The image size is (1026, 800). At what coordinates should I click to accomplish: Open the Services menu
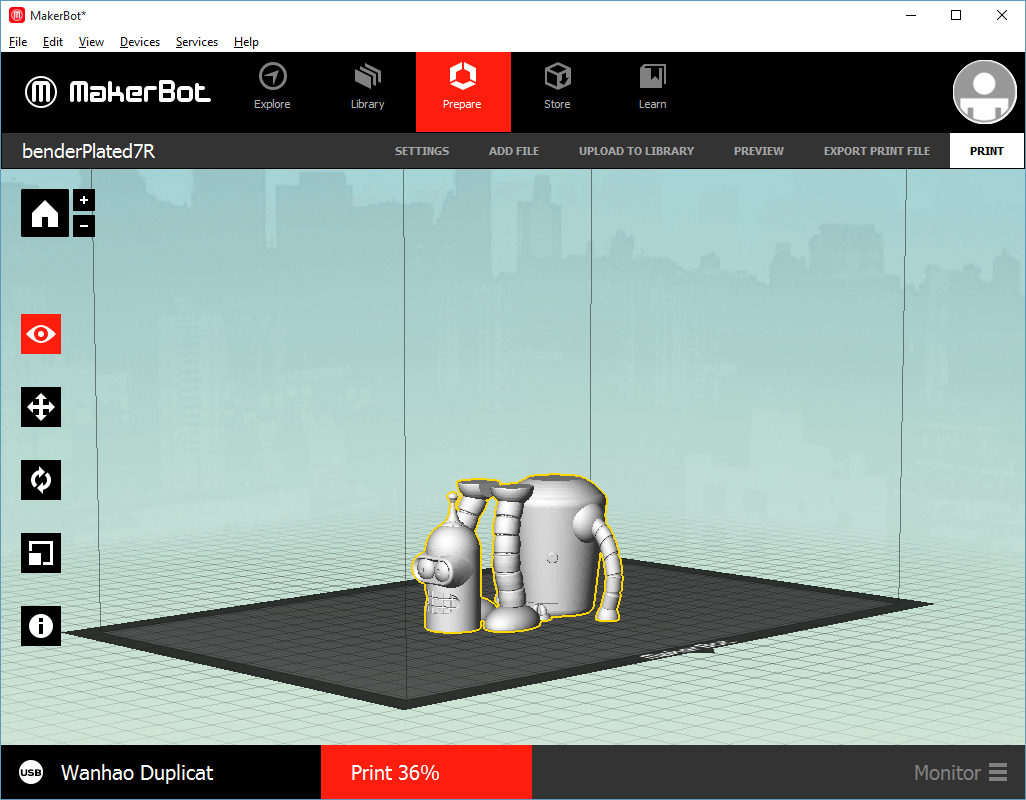(x=196, y=42)
